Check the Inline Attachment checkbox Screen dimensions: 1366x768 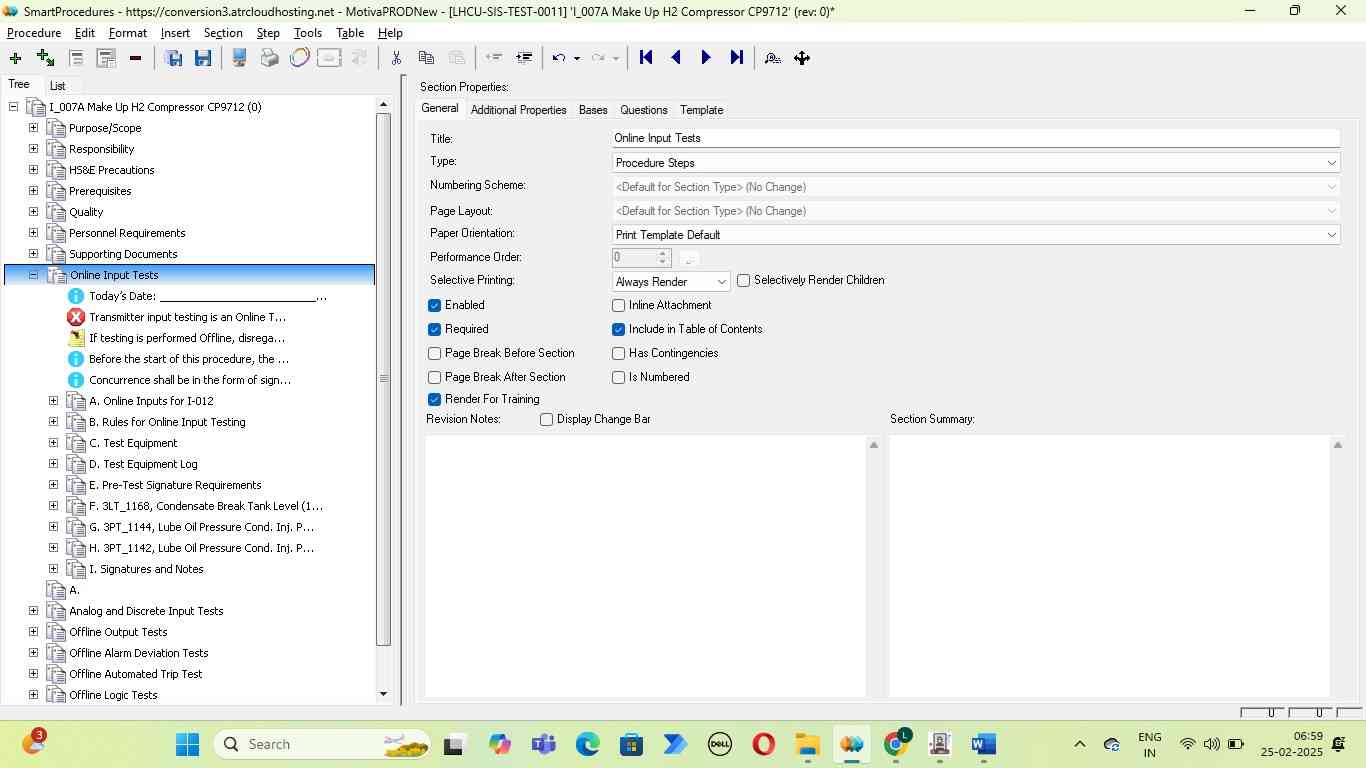618,305
